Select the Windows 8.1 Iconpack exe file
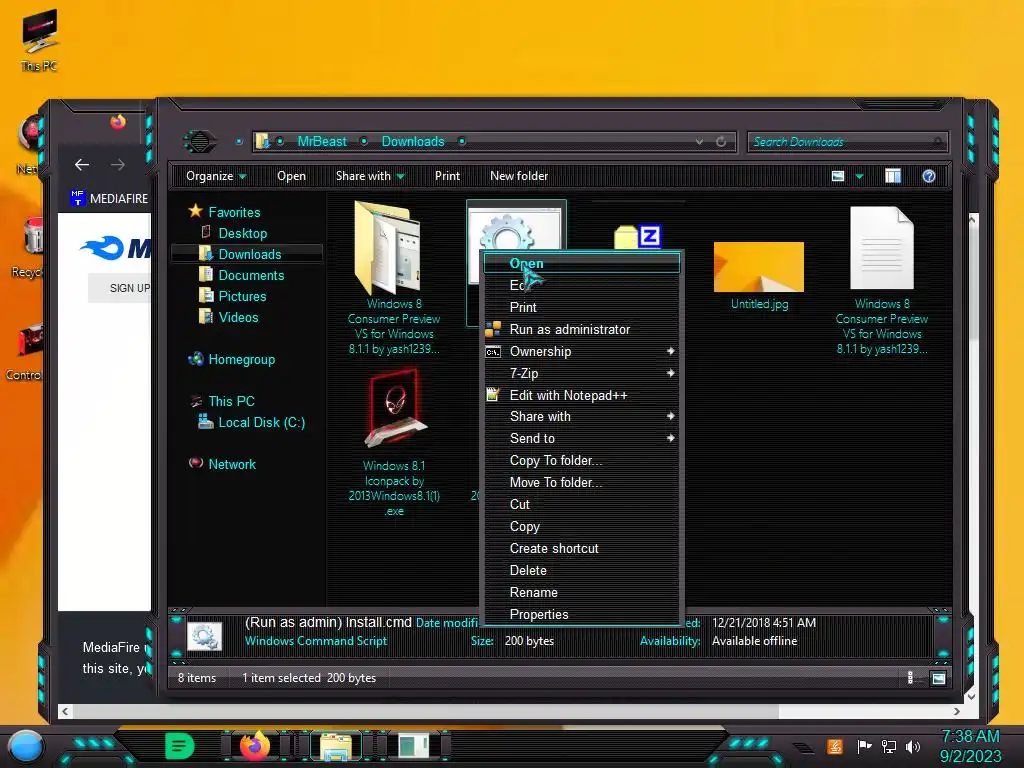 click(x=394, y=442)
